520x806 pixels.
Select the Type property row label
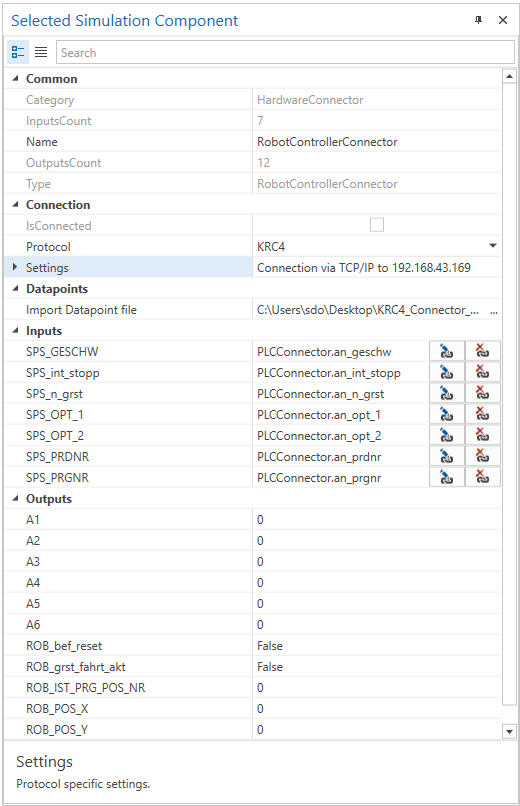point(39,184)
